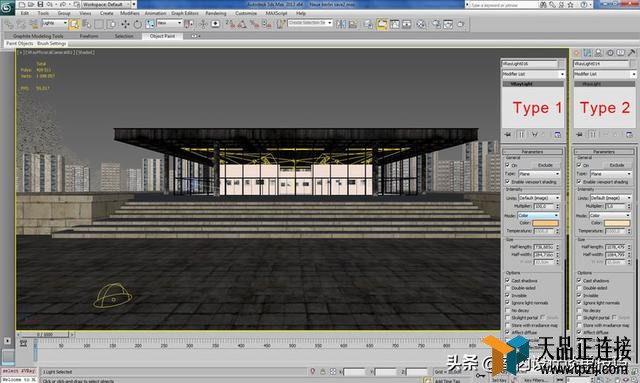Image resolution: width=640 pixels, height=383 pixels.
Task: Toggle Enable viewport shading in Type 1 panel
Action: [x=508, y=182]
